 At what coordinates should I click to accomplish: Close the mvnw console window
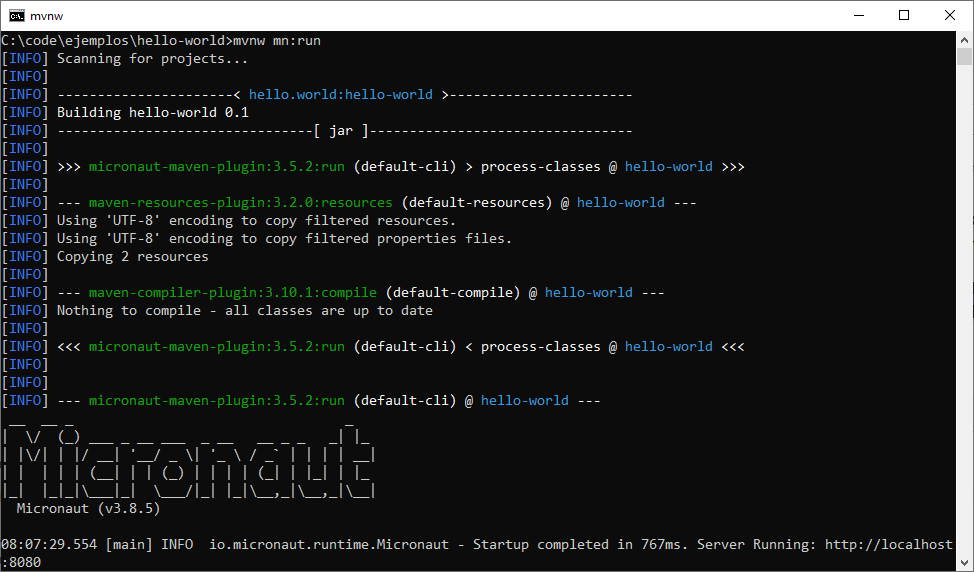tap(950, 16)
